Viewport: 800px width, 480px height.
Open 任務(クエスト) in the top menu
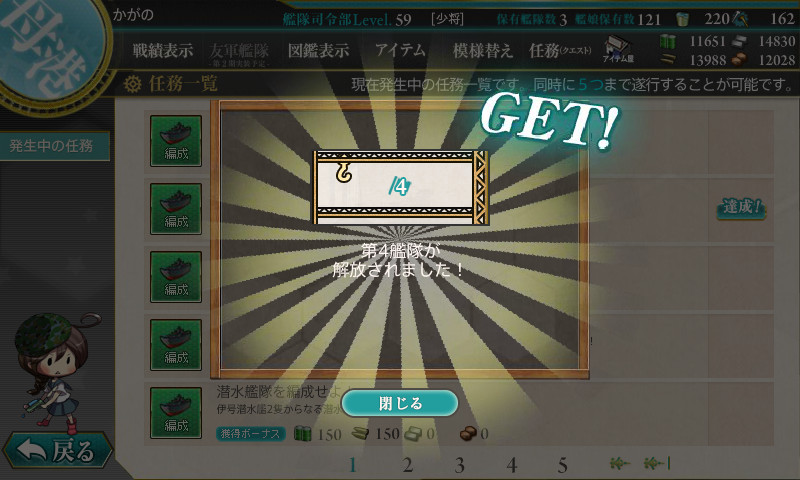point(560,50)
